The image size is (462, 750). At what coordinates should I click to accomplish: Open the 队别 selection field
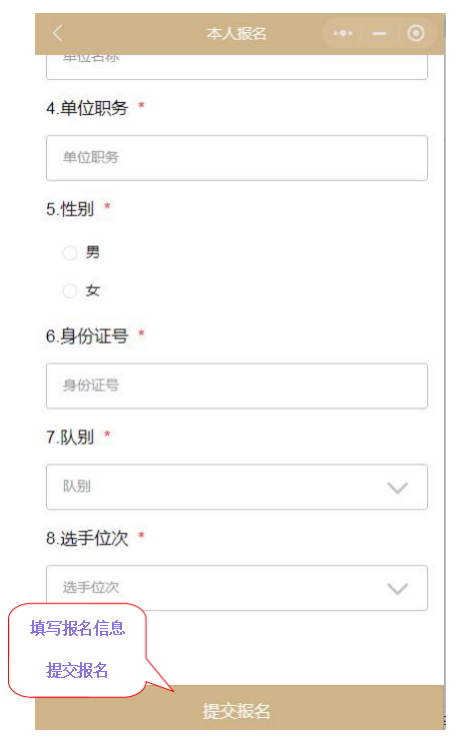(x=237, y=487)
